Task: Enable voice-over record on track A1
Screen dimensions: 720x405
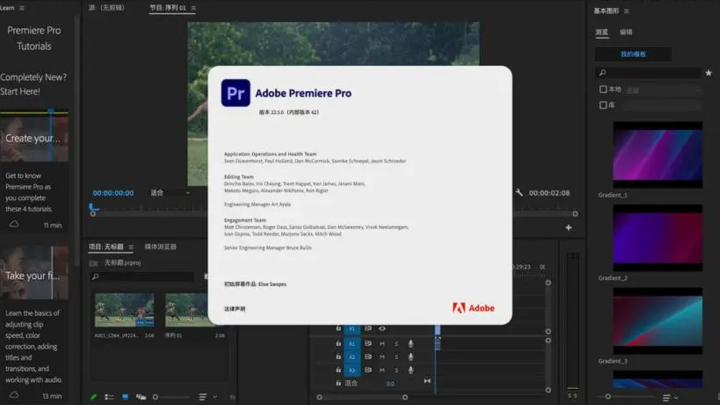Action: tap(411, 343)
